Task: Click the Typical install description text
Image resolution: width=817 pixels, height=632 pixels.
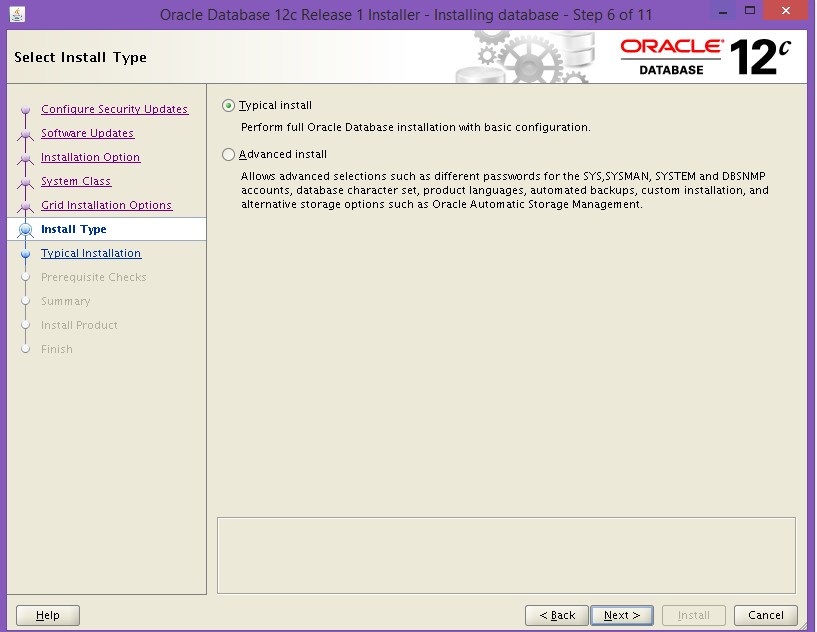Action: coord(416,128)
